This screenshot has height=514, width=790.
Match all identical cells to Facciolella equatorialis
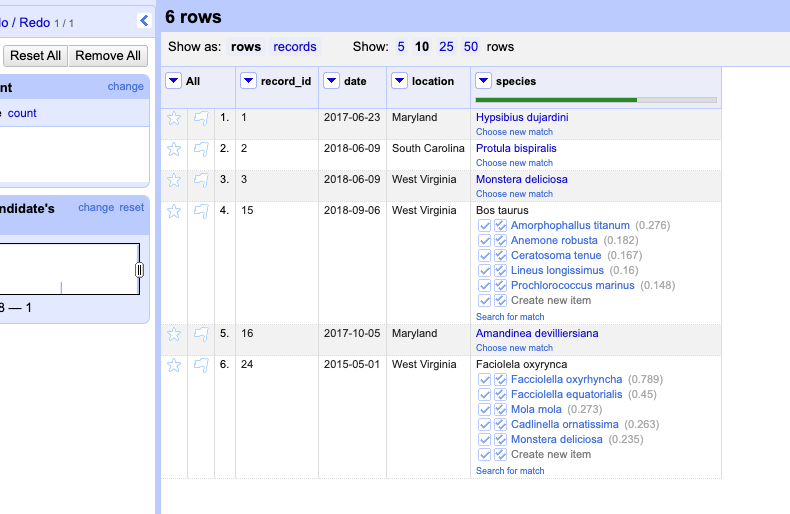point(500,395)
